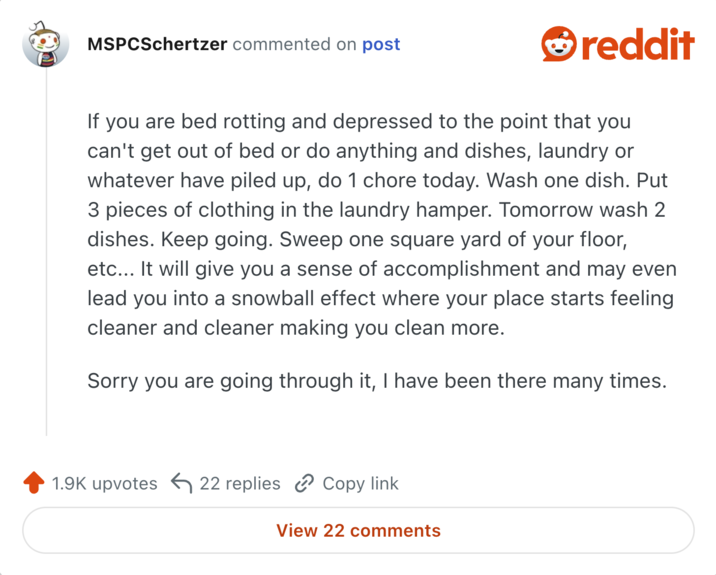Open MSPCSchertzer's avatar image

(x=46, y=45)
